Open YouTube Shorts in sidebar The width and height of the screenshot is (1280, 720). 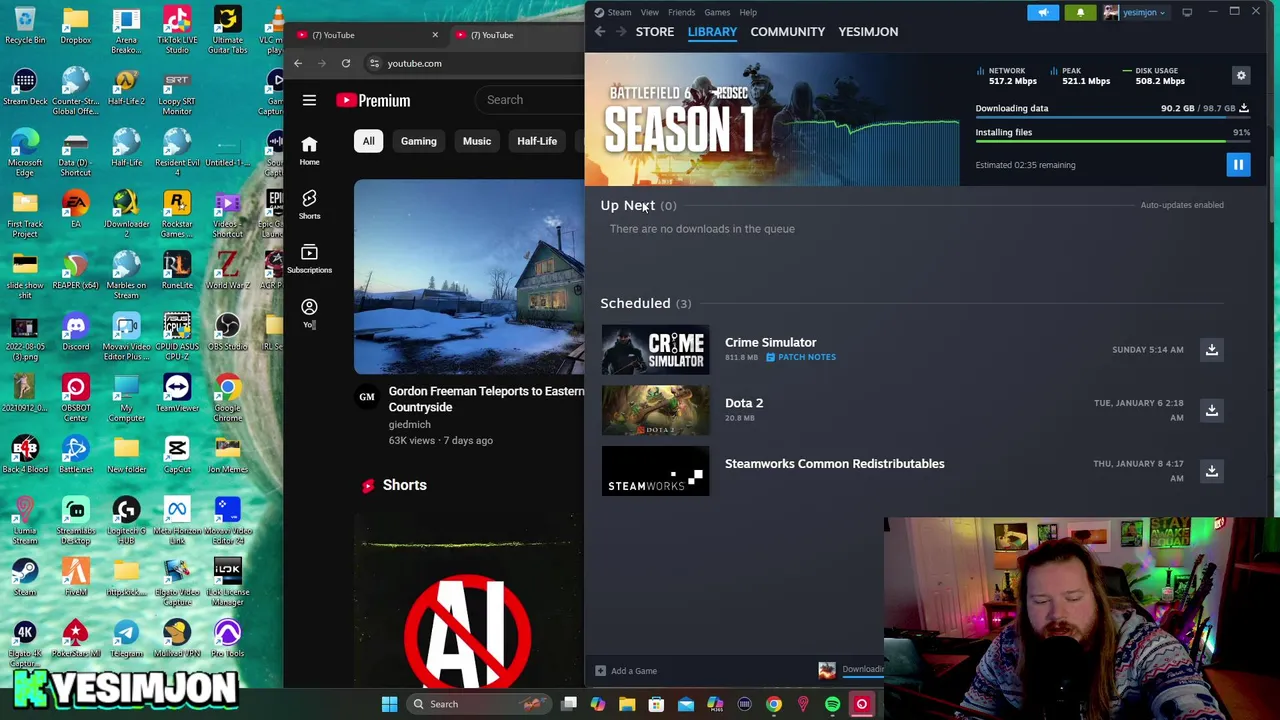pyautogui.click(x=309, y=204)
